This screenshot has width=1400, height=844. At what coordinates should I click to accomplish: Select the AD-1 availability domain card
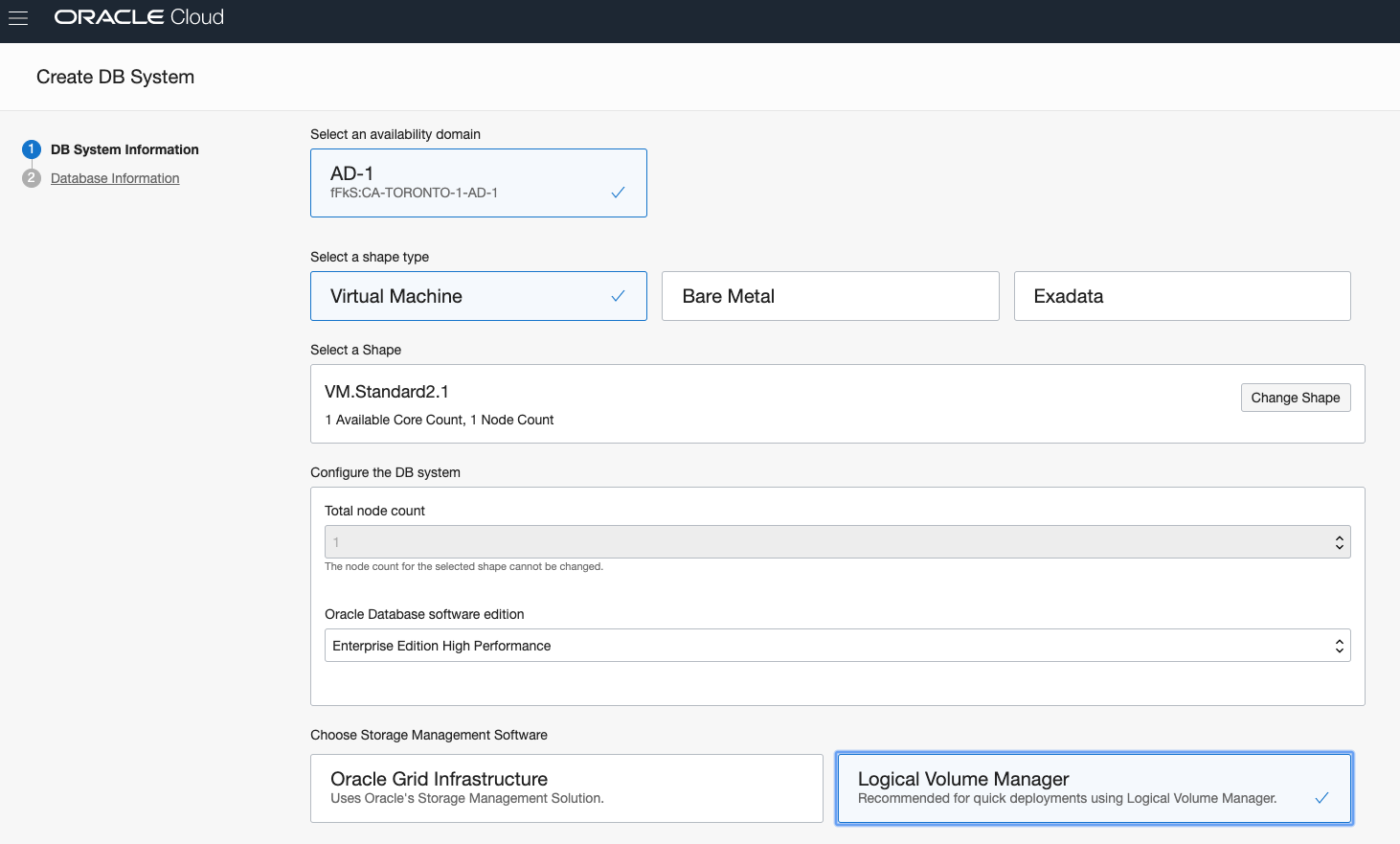[478, 182]
